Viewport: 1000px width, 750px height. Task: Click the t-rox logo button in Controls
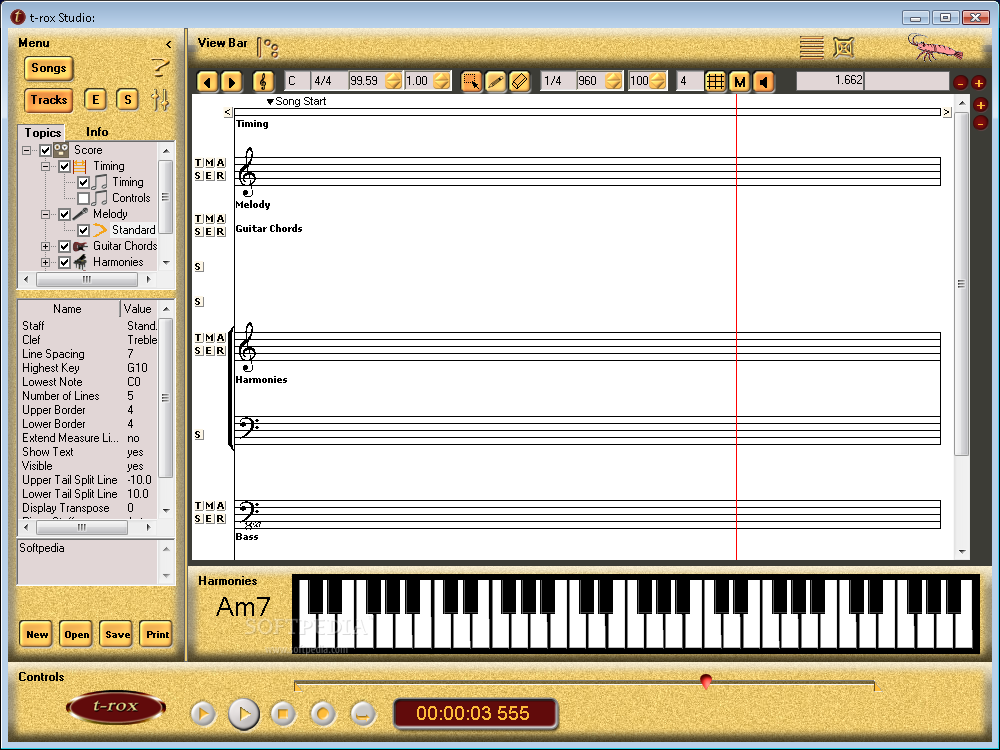(116, 707)
